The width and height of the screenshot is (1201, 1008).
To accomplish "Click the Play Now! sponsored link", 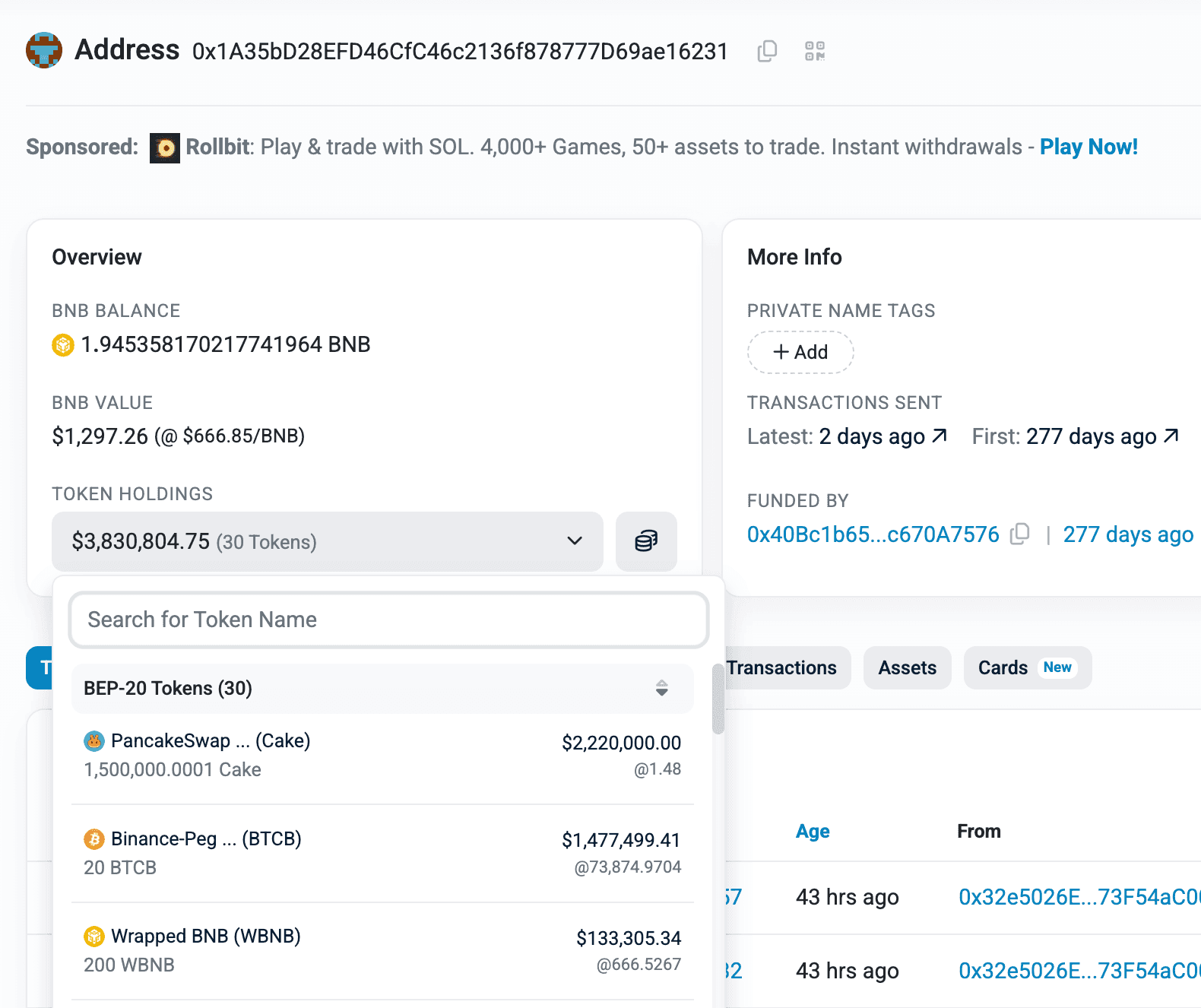I will pyautogui.click(x=1088, y=147).
